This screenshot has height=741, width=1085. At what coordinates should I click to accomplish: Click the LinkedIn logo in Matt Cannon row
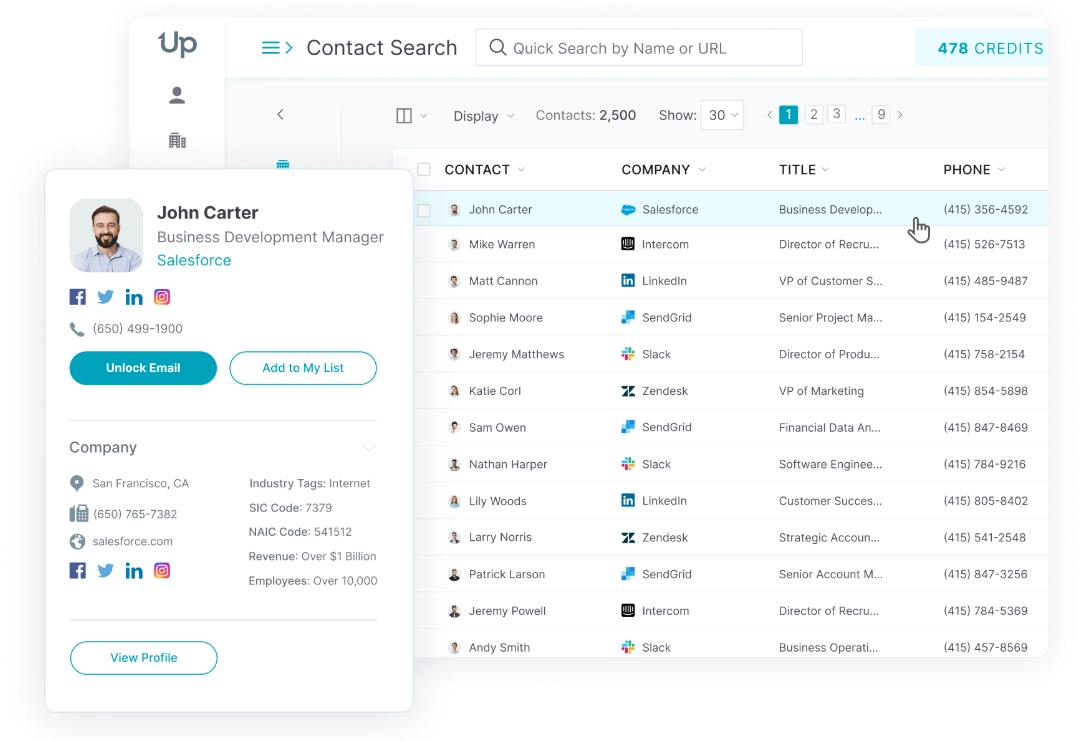pos(628,281)
